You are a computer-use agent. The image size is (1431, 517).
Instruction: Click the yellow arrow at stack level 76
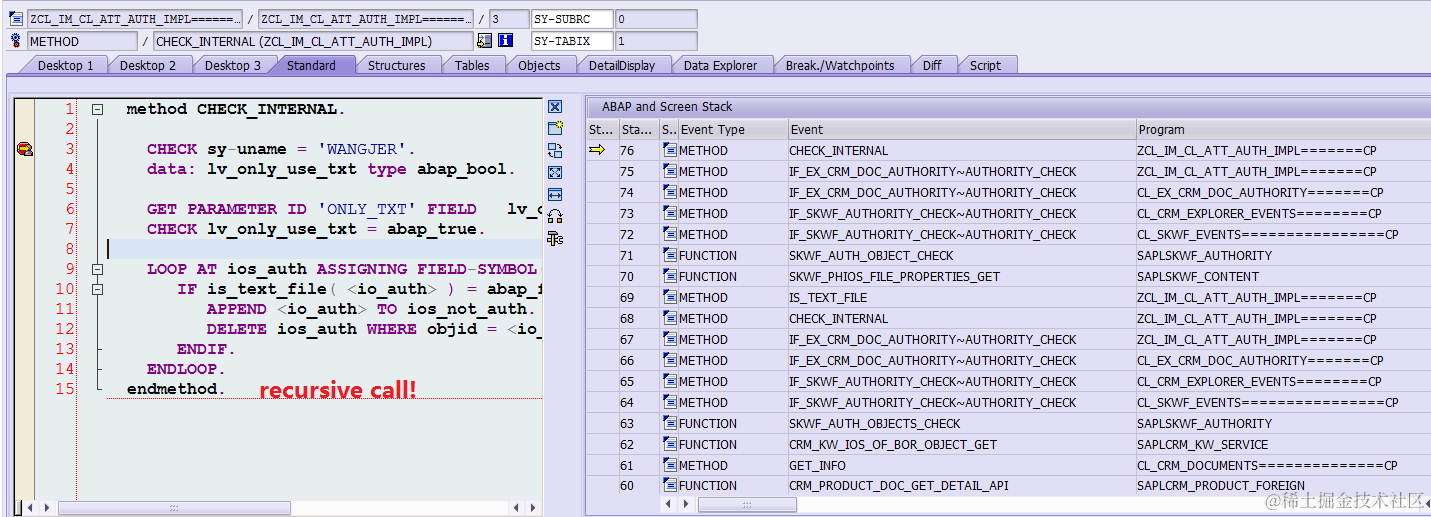click(x=597, y=150)
